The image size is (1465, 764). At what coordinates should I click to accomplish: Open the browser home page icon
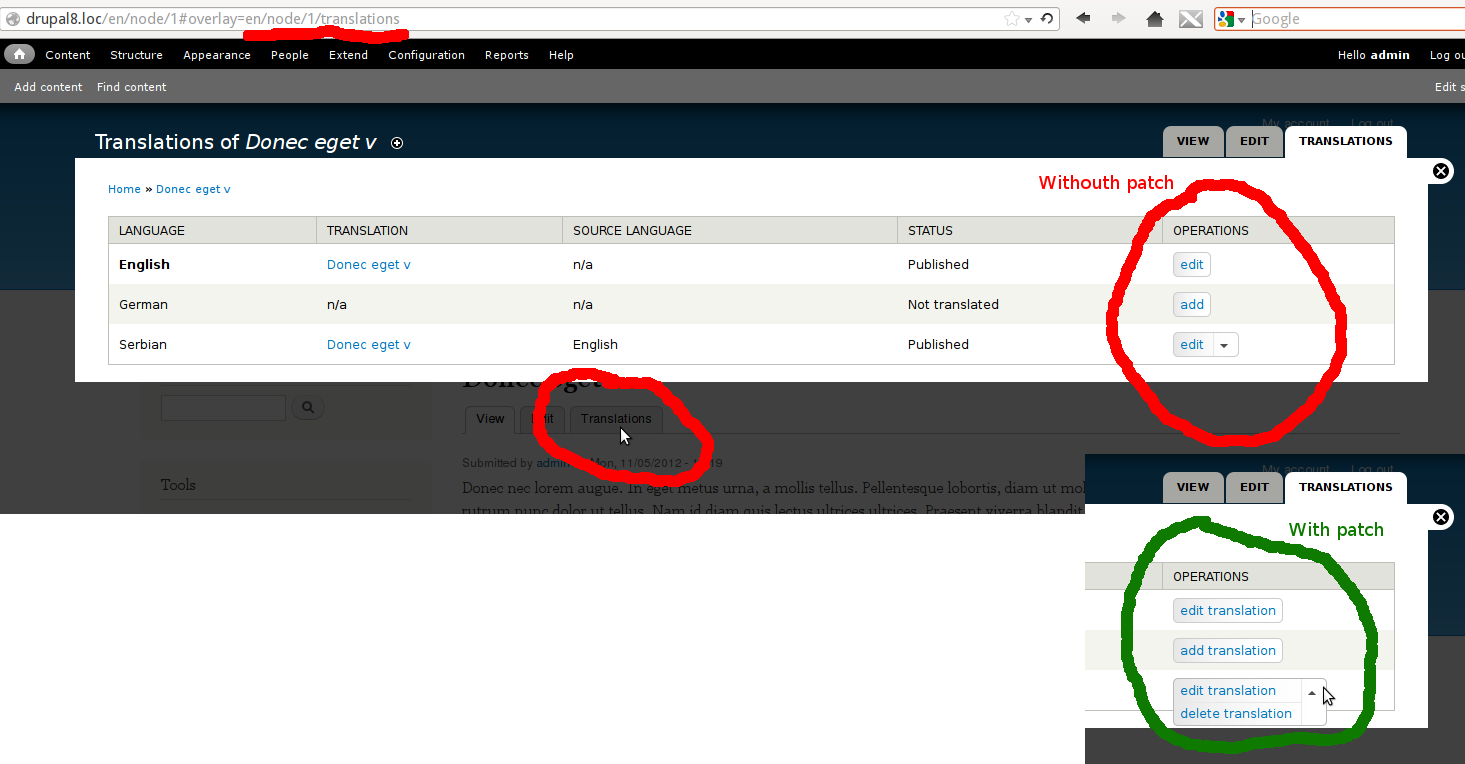point(1155,18)
